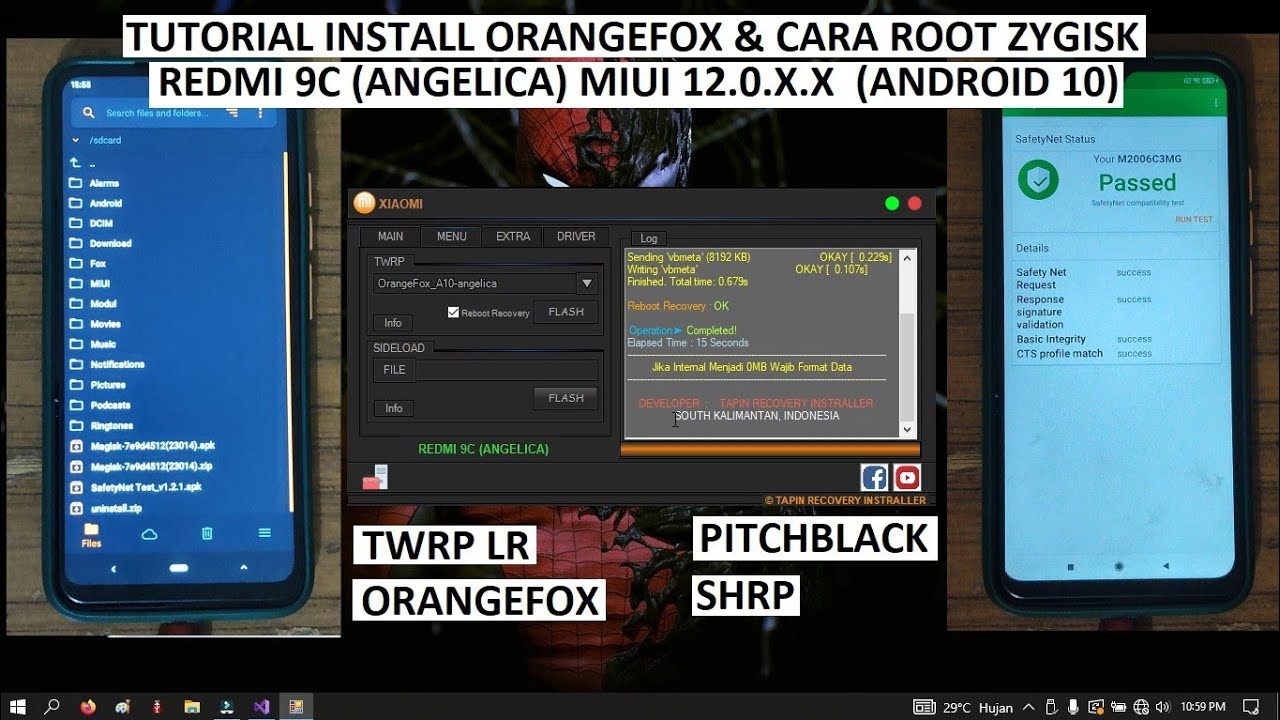The height and width of the screenshot is (720, 1280).
Task: Click Info in the SIDELOAD section
Action: [393, 408]
